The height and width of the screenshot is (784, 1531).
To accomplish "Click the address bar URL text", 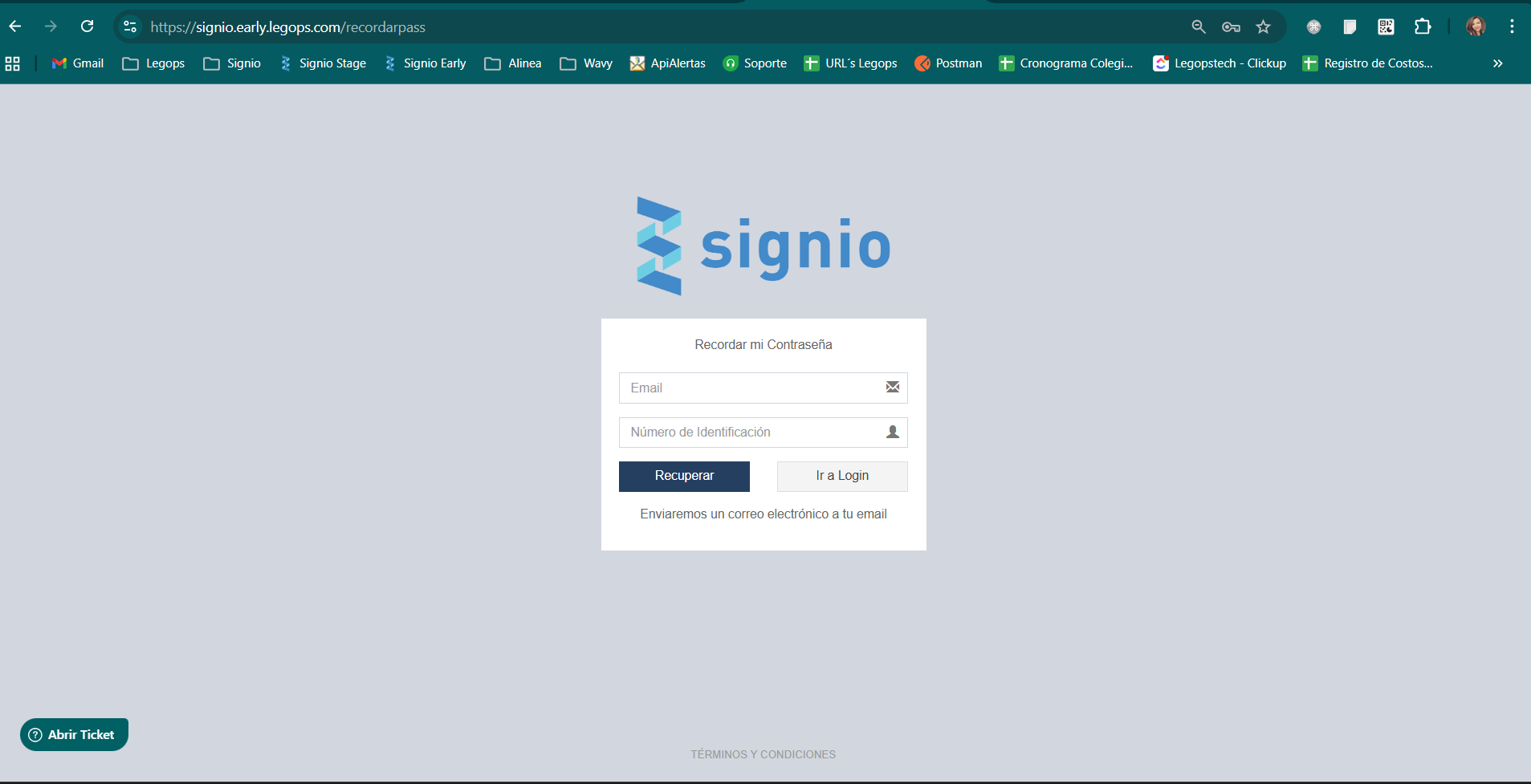I will click(x=287, y=27).
